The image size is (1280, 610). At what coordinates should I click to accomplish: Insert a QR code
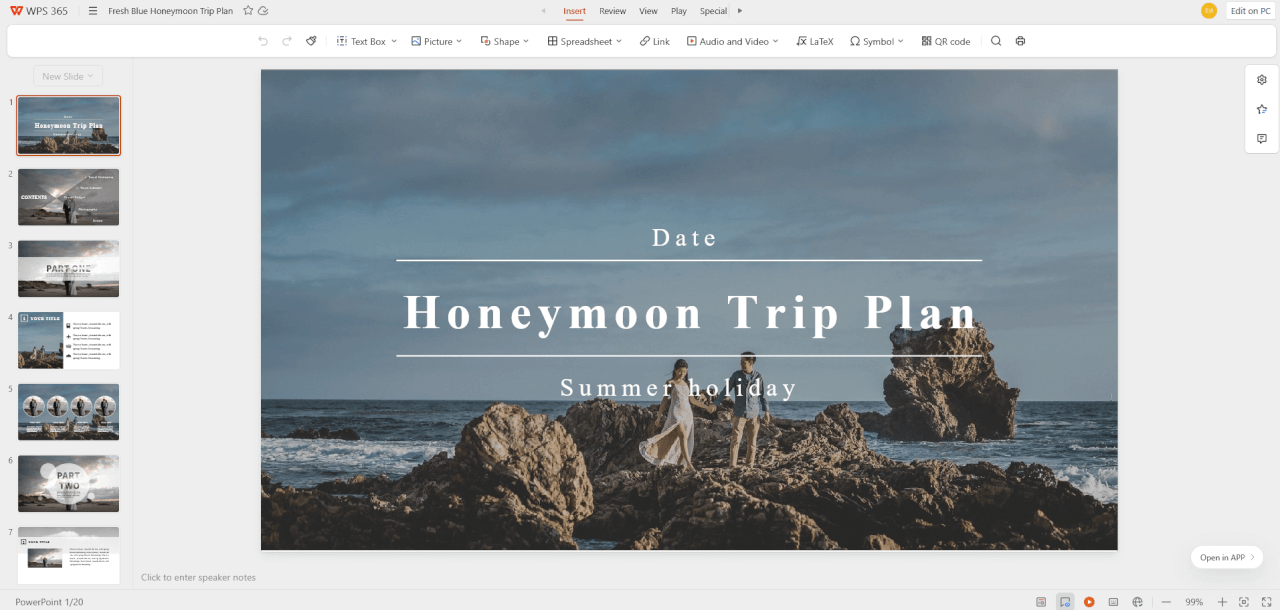(x=946, y=41)
